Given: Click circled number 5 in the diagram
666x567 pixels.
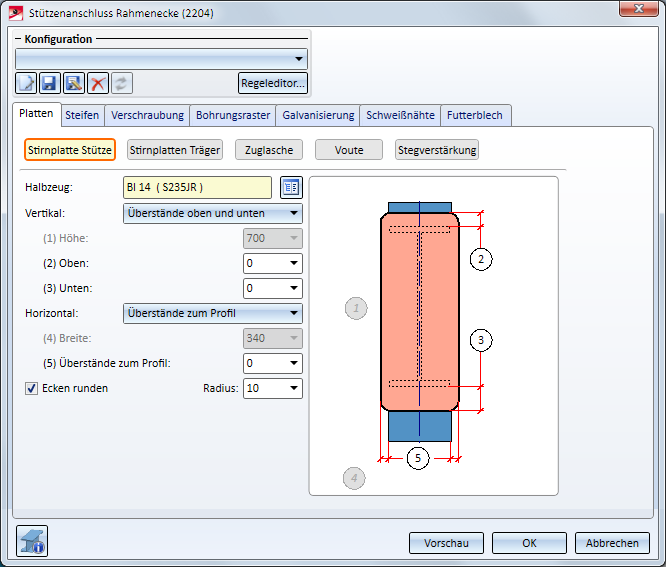Looking at the screenshot, I should 418,458.
